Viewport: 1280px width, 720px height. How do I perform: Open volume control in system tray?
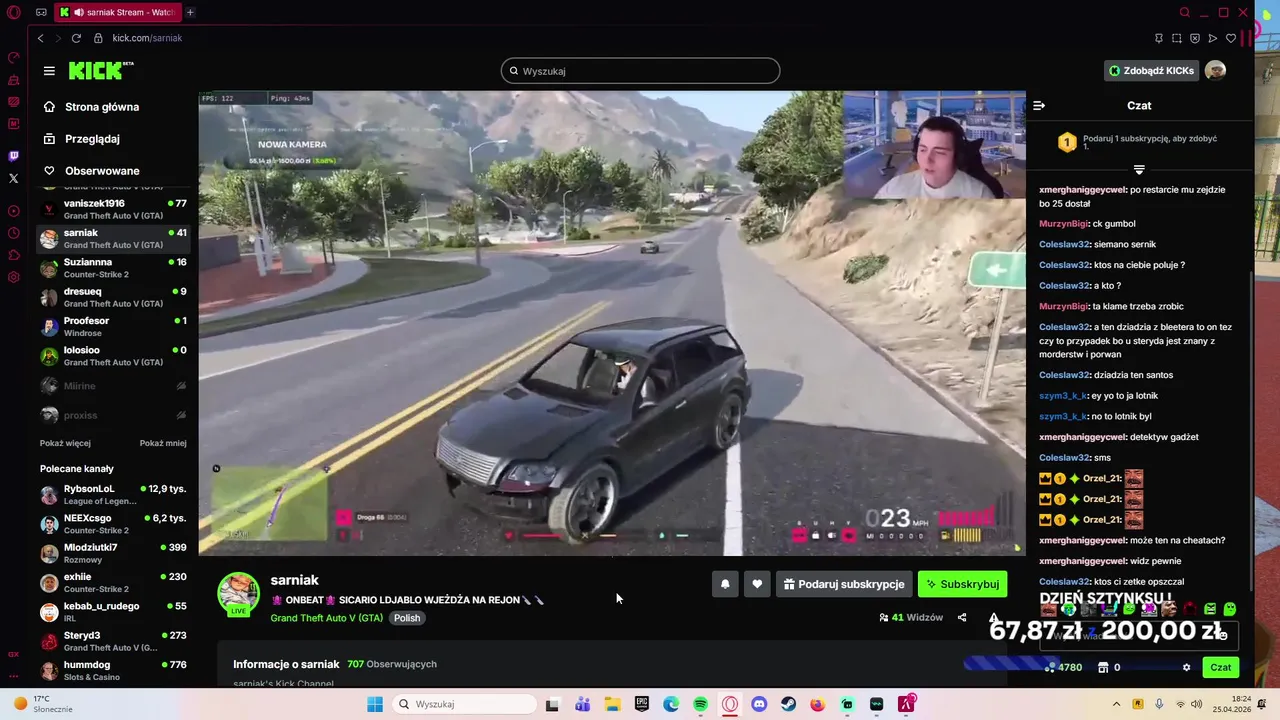pos(1197,704)
